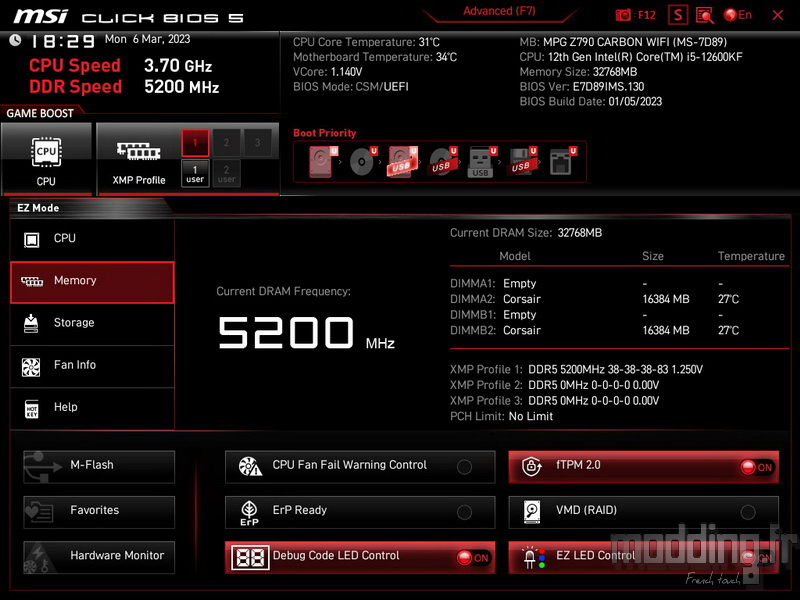Click the MSI logo
Image resolution: width=800 pixels, height=600 pixels.
40,17
